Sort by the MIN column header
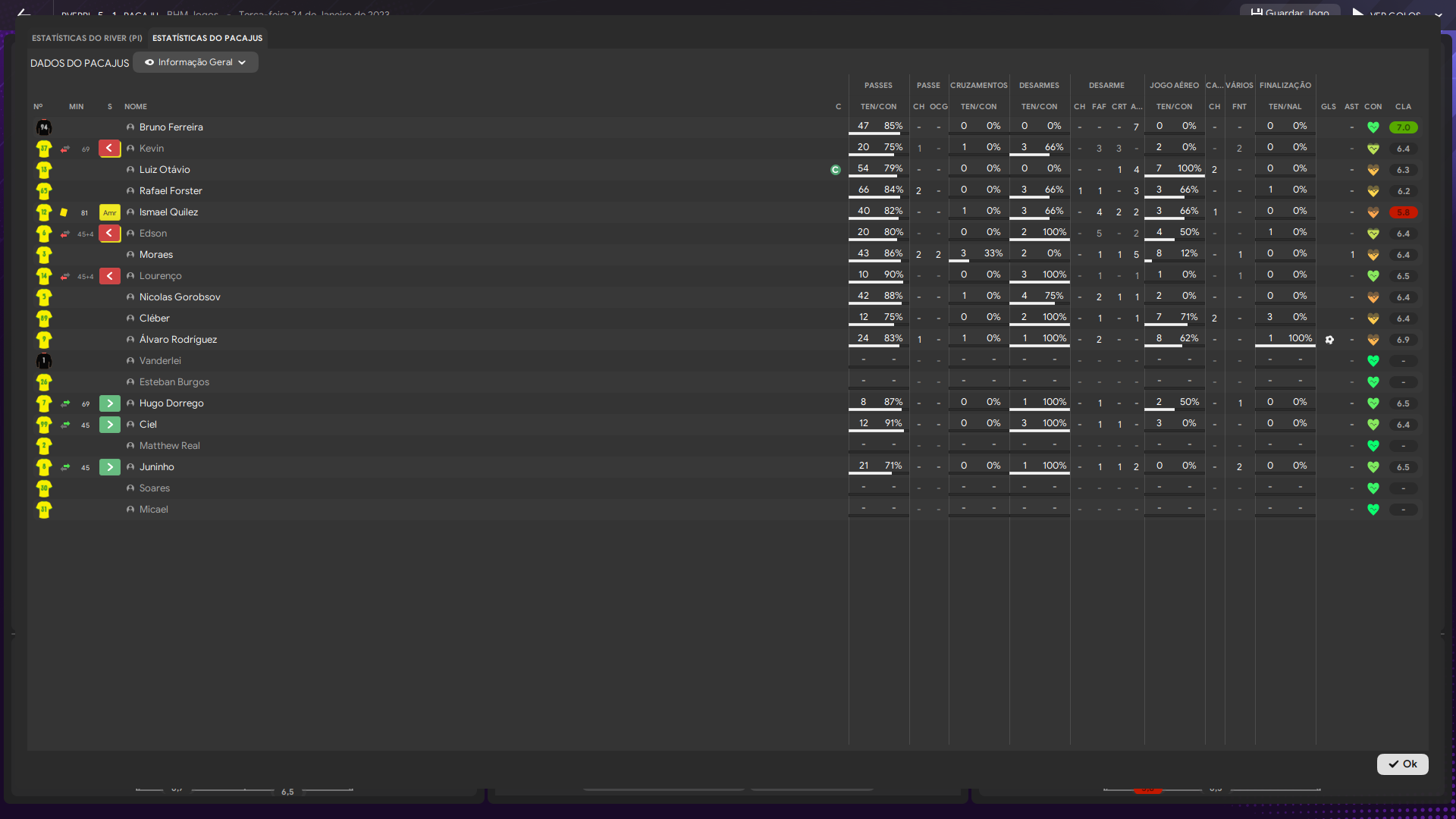 pyautogui.click(x=76, y=106)
